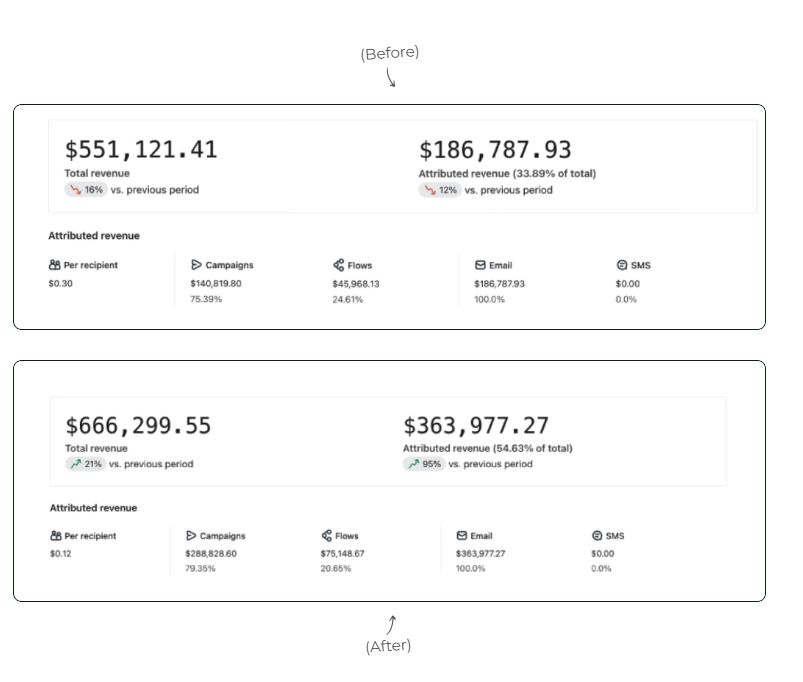Image resolution: width=803 pixels, height=682 pixels.
Task: Click the Flows icon above $45,968.13
Action: pyautogui.click(x=339, y=265)
